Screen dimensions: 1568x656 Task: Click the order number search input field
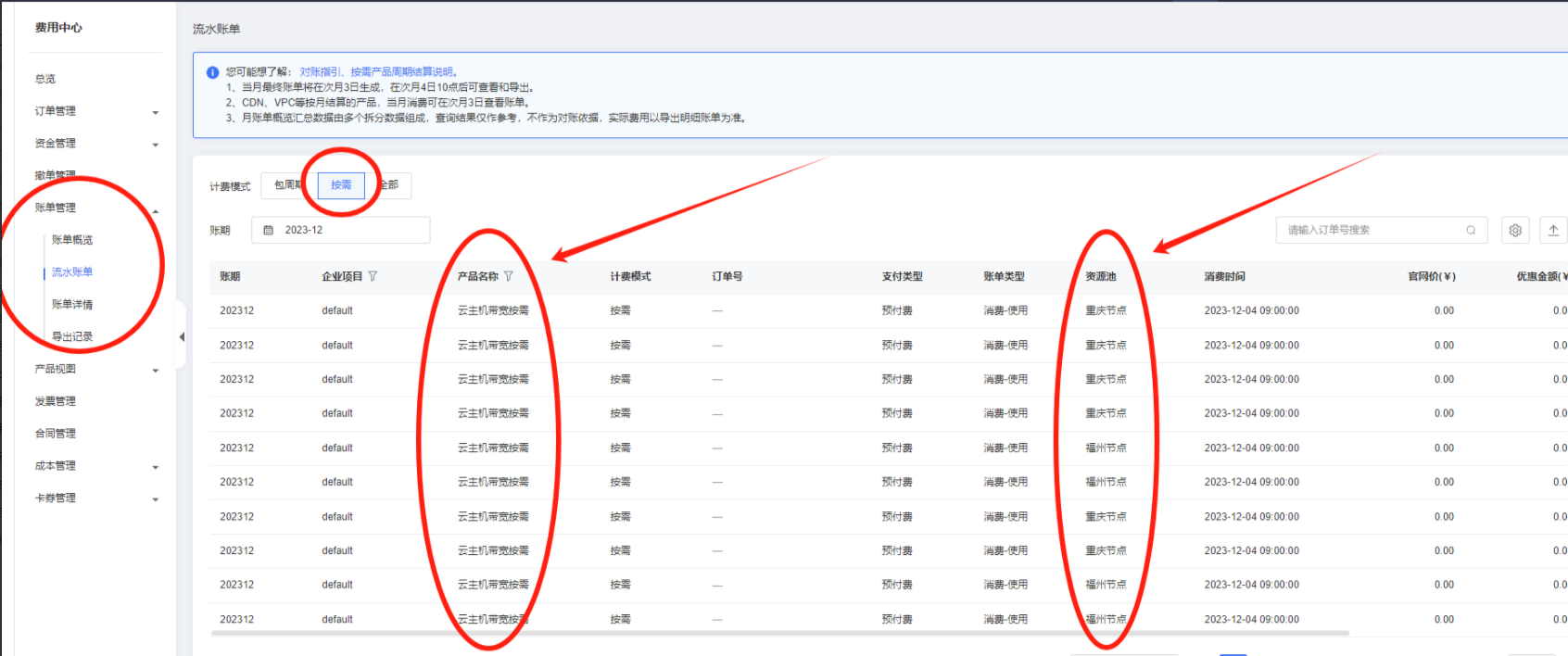pyautogui.click(x=1372, y=231)
